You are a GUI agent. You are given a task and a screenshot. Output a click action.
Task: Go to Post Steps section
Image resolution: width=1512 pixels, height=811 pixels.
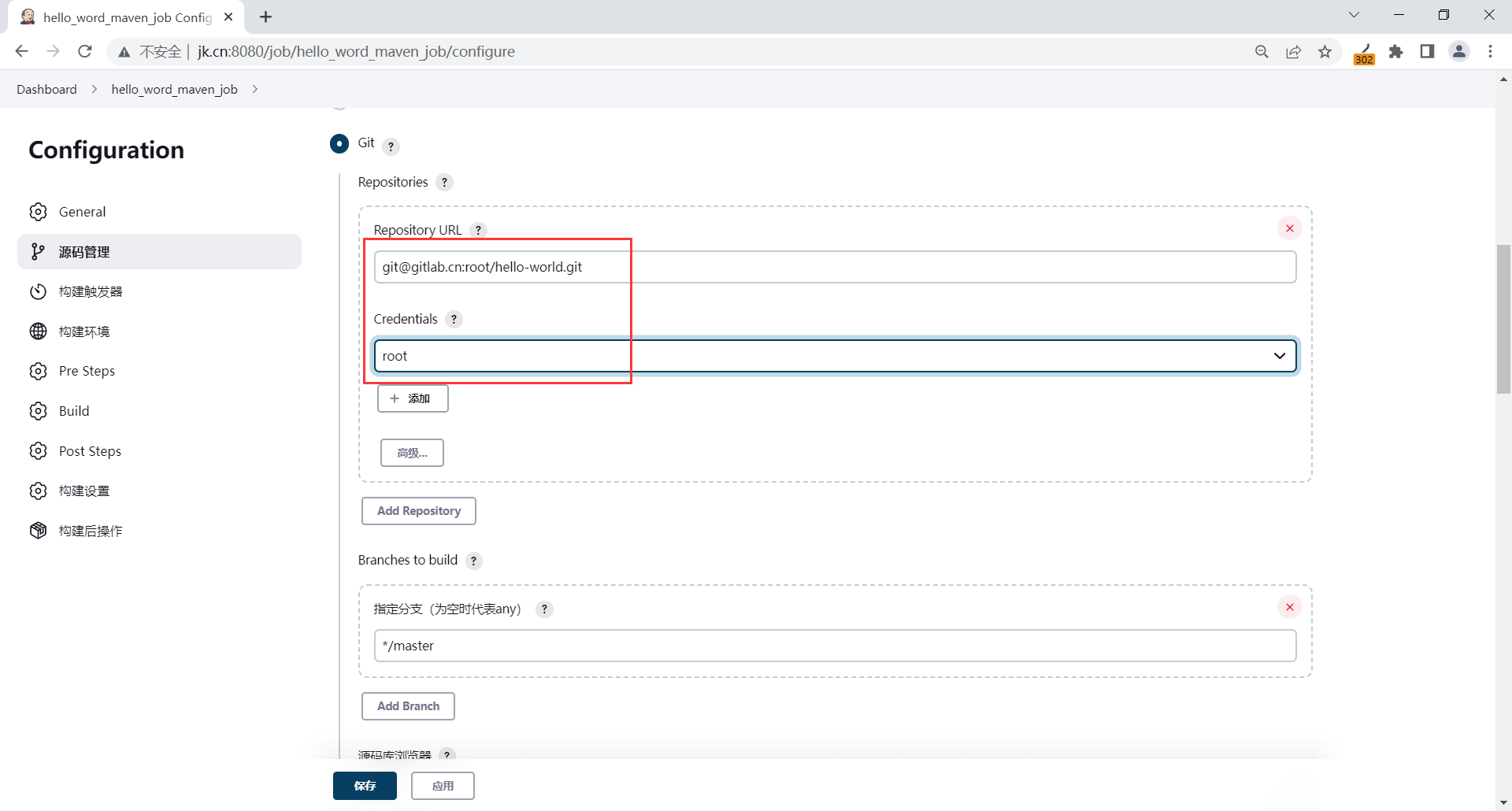tap(159, 451)
